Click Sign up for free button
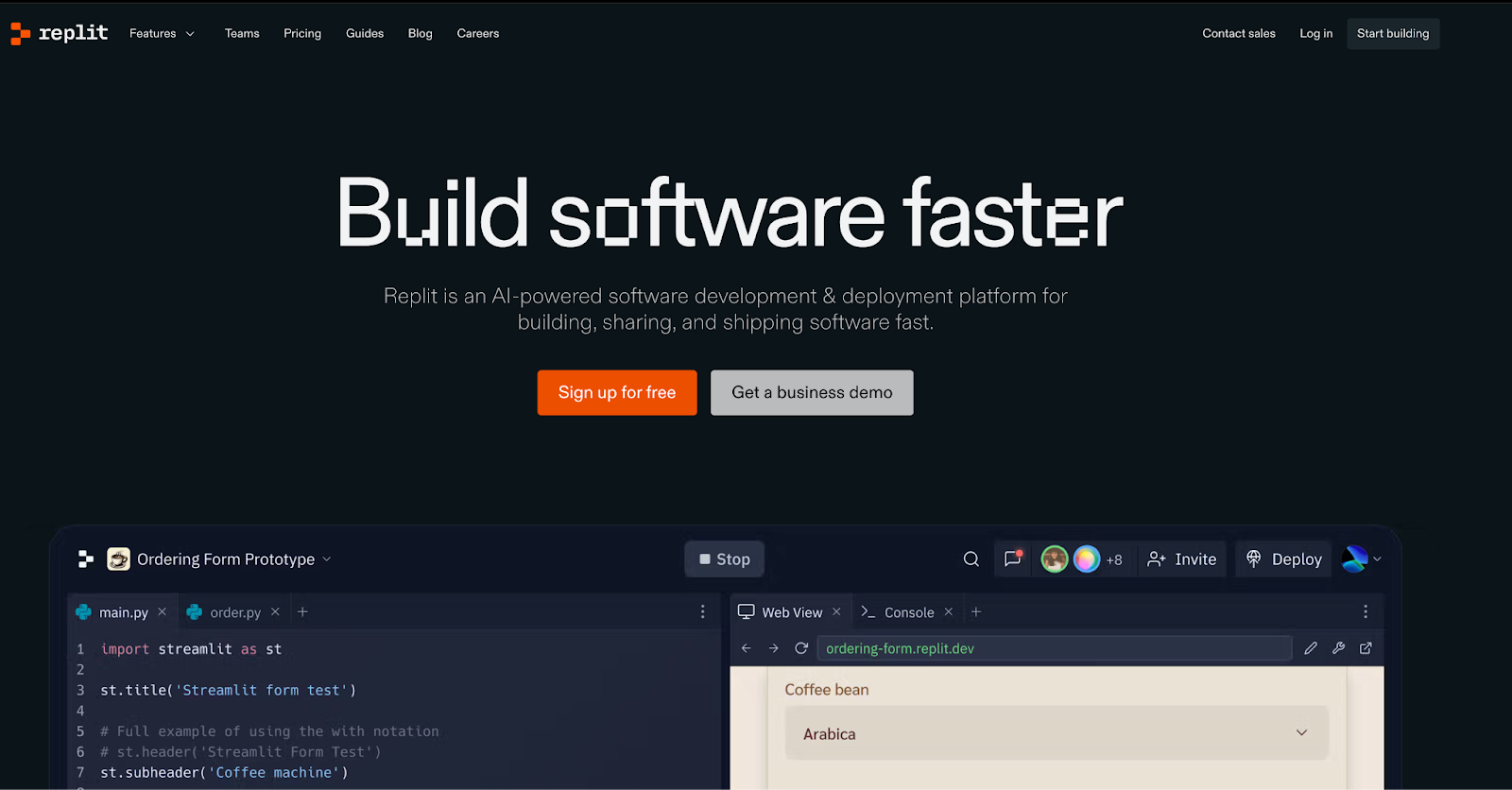 pos(617,392)
